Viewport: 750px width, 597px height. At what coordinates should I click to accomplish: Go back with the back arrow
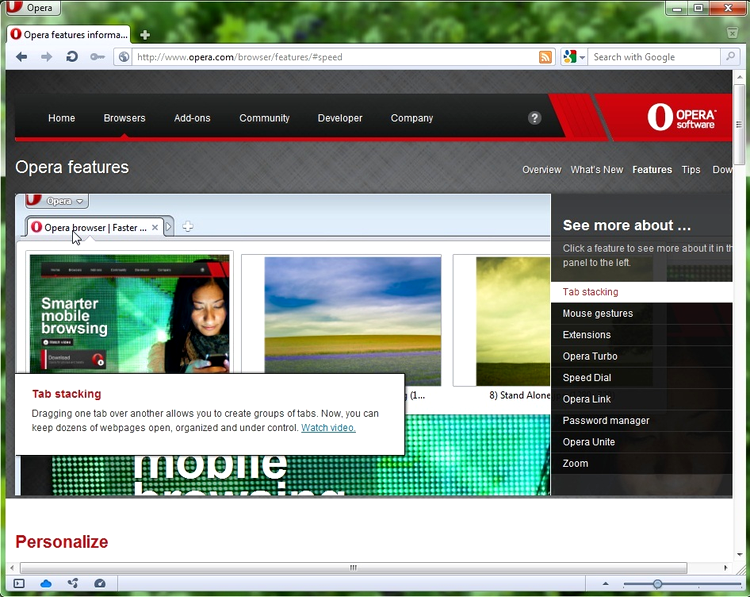22,57
